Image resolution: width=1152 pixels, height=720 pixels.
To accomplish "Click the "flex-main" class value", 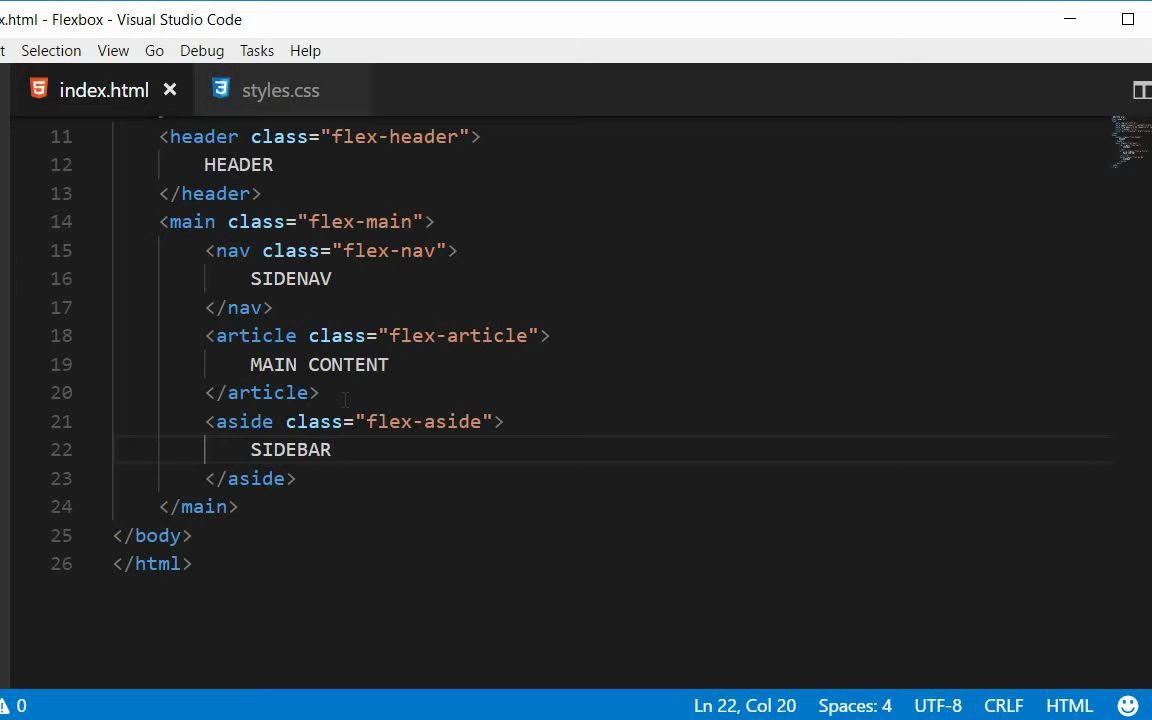I will click(x=360, y=222).
